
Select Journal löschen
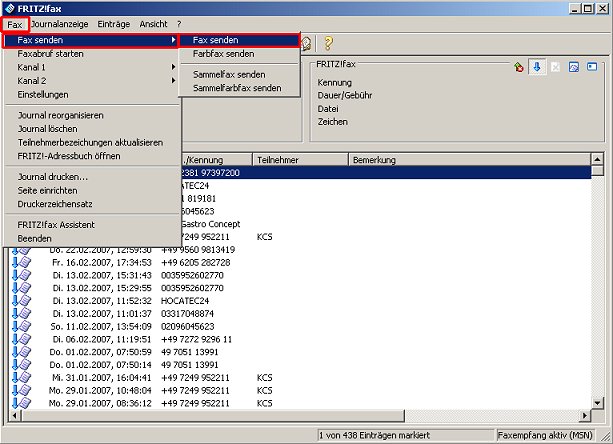tap(91, 129)
